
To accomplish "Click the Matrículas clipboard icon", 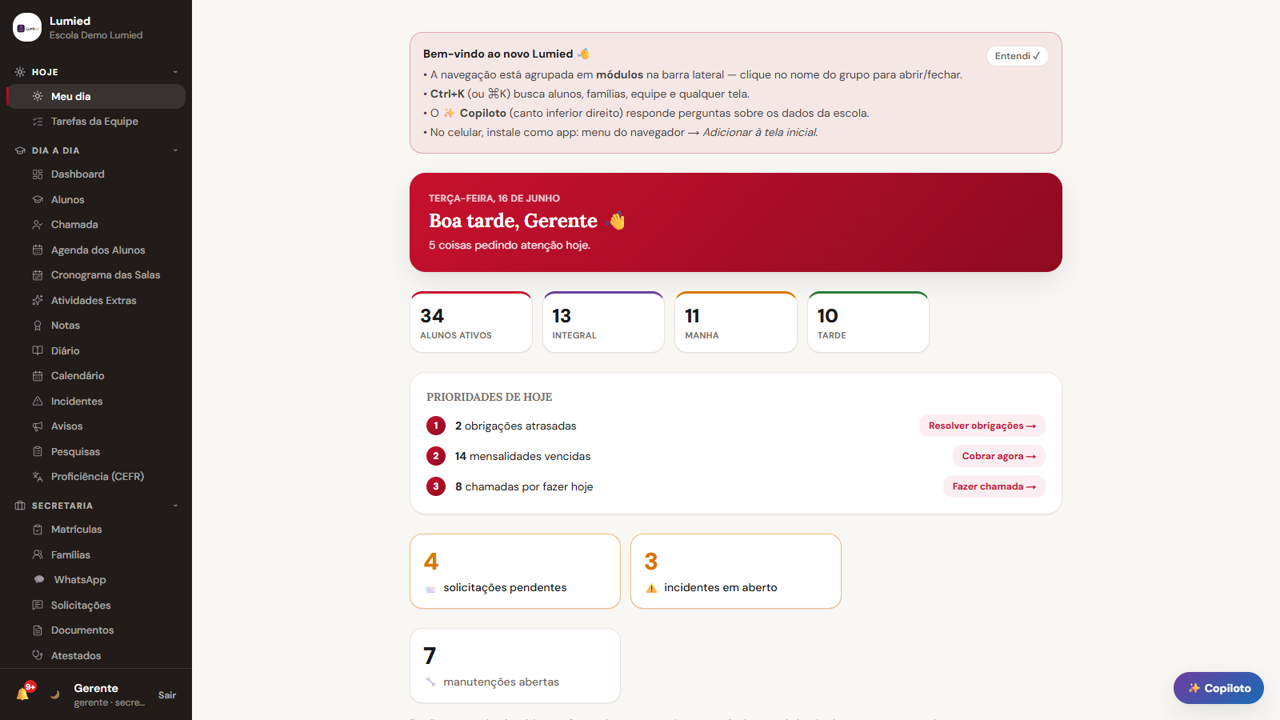I will tap(37, 530).
